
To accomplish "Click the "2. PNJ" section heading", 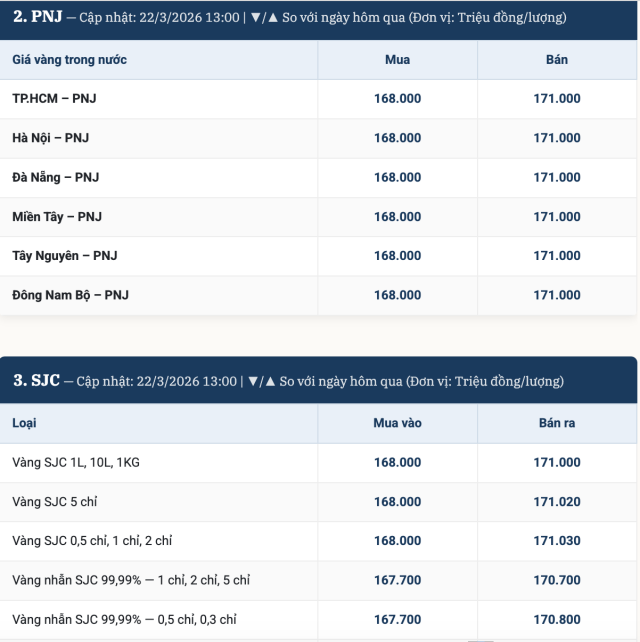I will click(32, 18).
